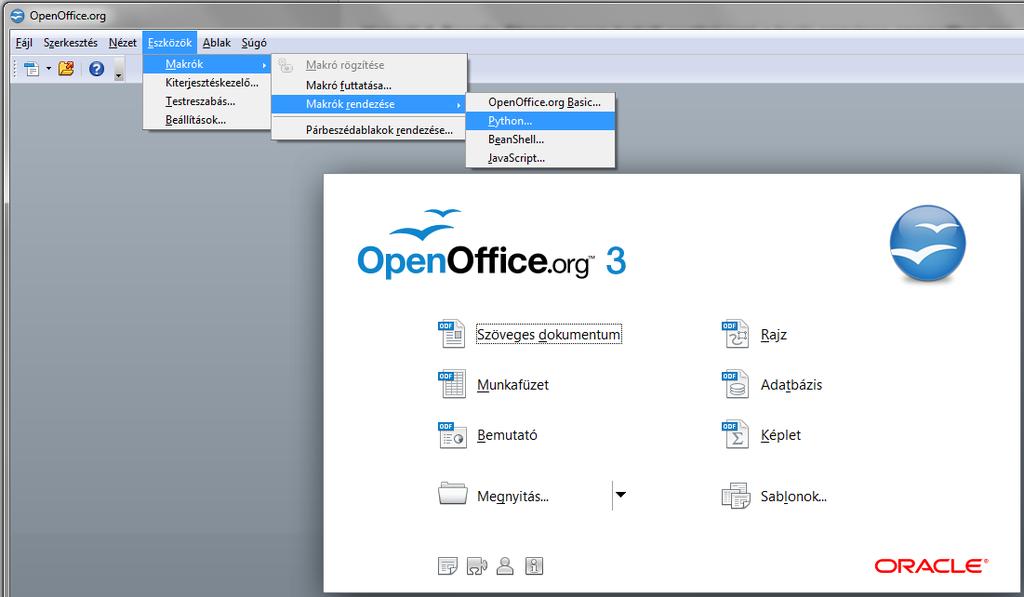Screen dimensions: 1024x597
Task: Click the OpenOffice.org title bar icon
Action: 18,16
